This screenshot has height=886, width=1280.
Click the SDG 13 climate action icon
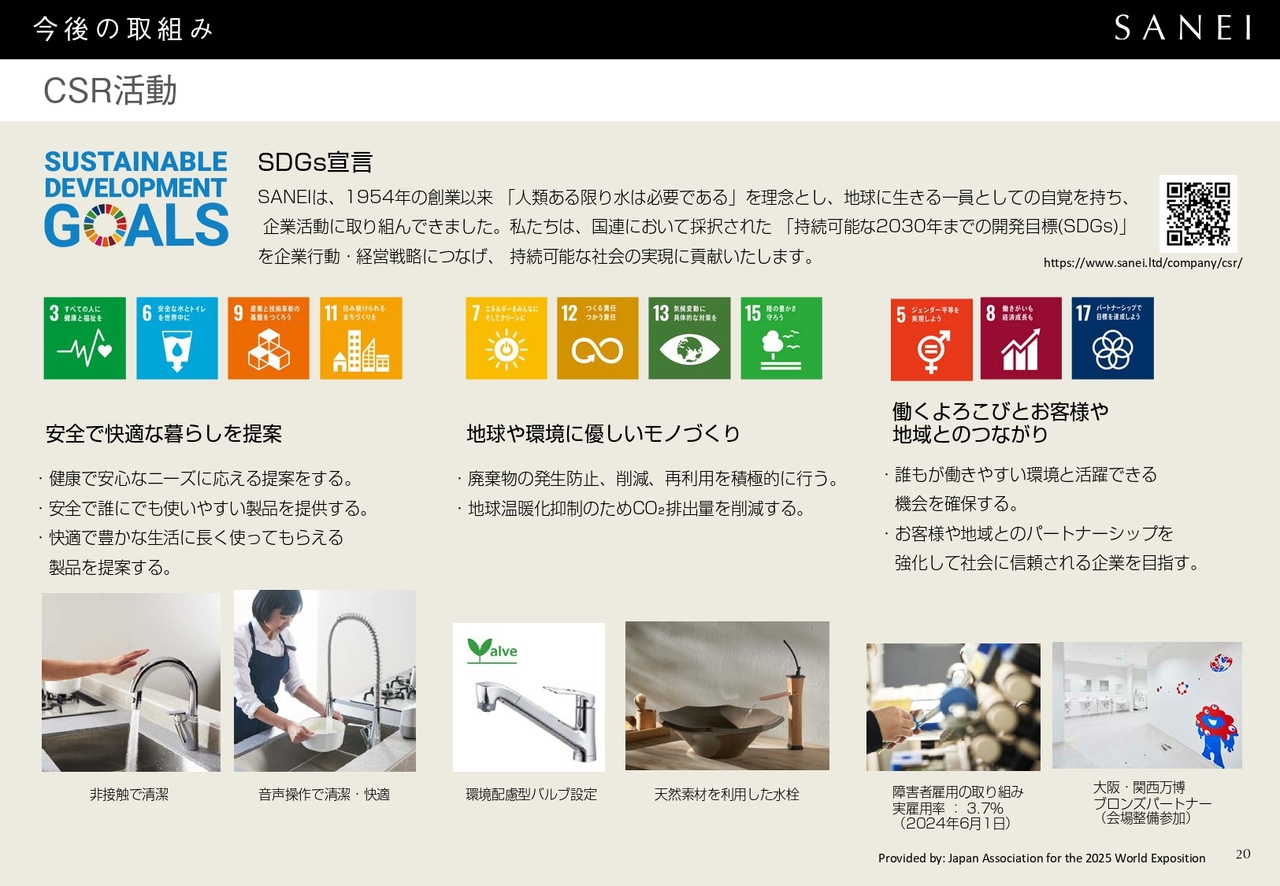click(x=689, y=338)
